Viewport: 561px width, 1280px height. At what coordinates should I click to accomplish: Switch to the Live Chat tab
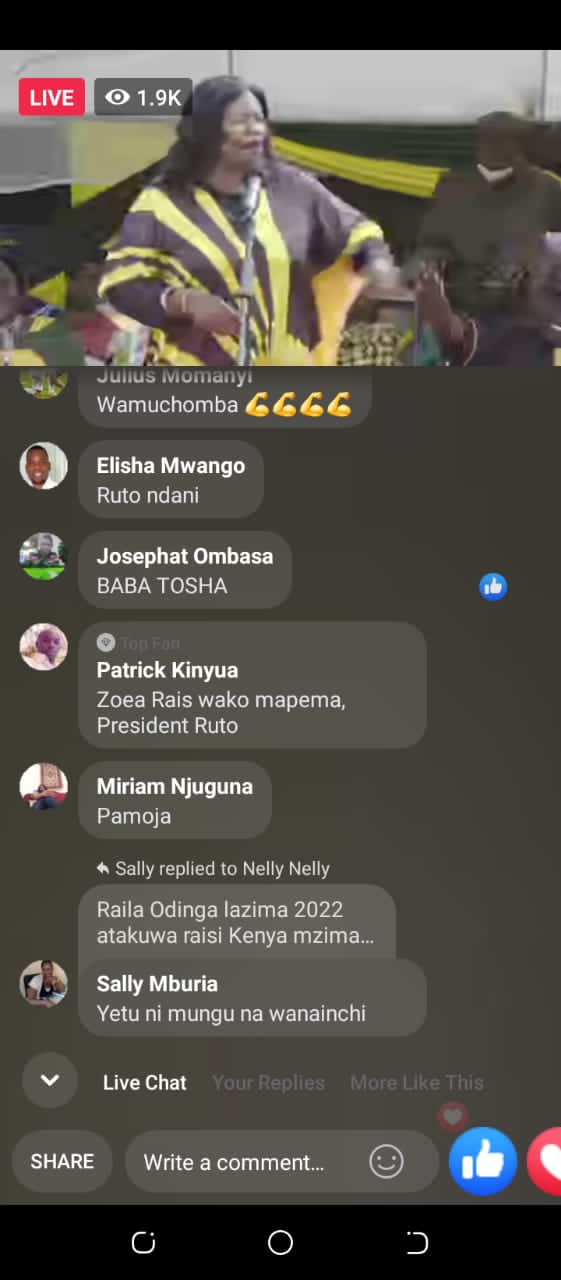point(145,1082)
